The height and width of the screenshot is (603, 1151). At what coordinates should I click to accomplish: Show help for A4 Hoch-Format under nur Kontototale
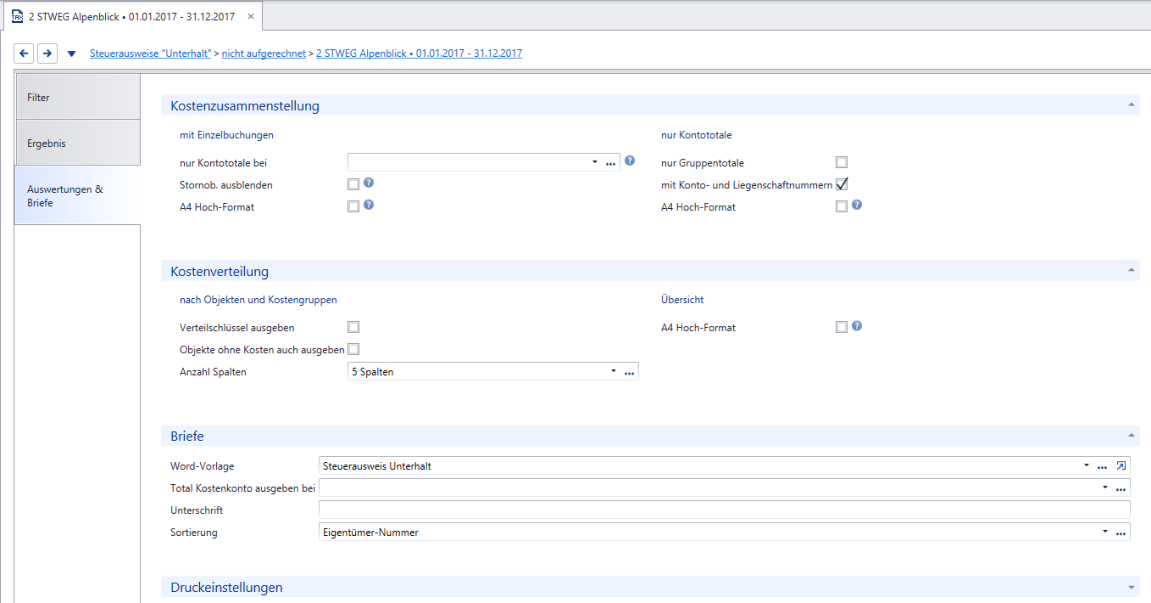pos(857,205)
